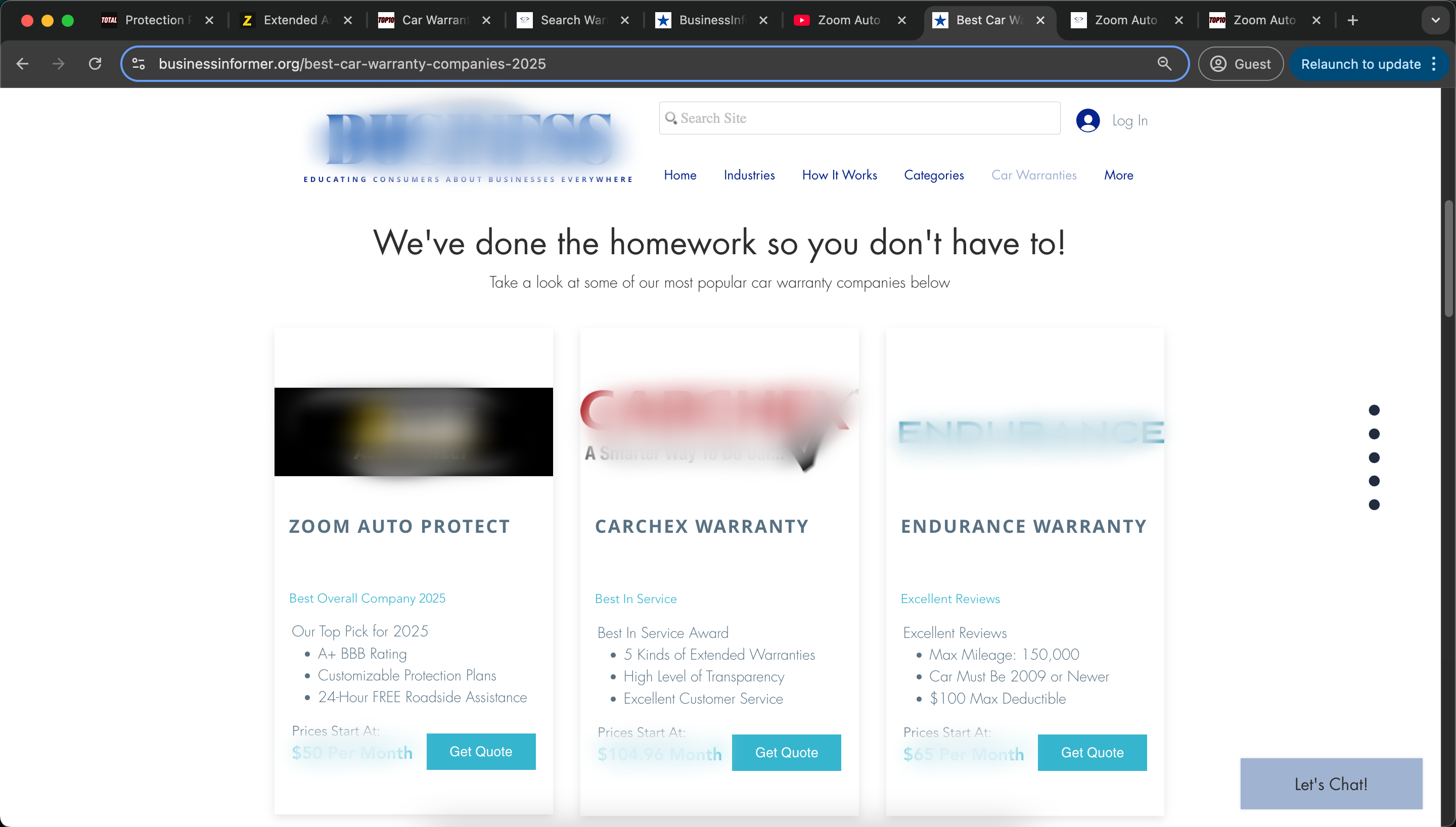The image size is (1456, 827).
Task: Click the Excellent Reviews teal label
Action: tap(950, 599)
